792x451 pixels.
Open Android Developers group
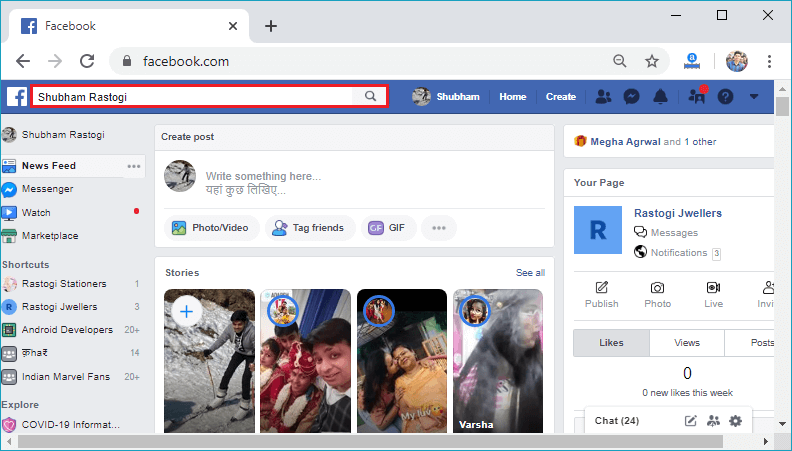click(x=58, y=330)
